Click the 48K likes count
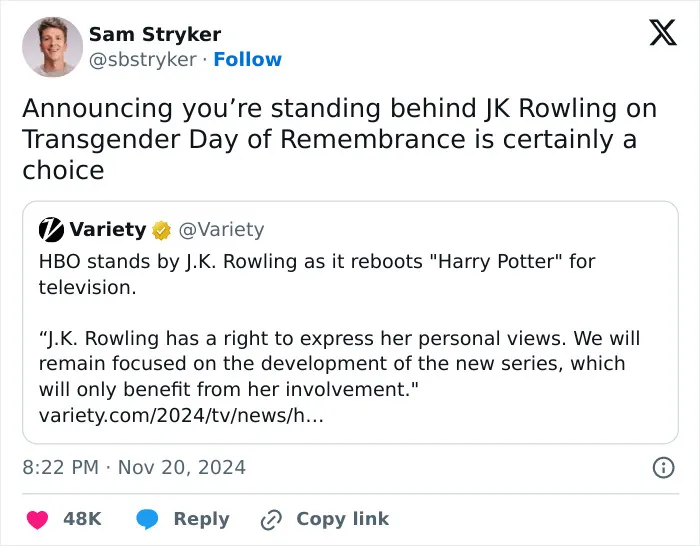 82,519
